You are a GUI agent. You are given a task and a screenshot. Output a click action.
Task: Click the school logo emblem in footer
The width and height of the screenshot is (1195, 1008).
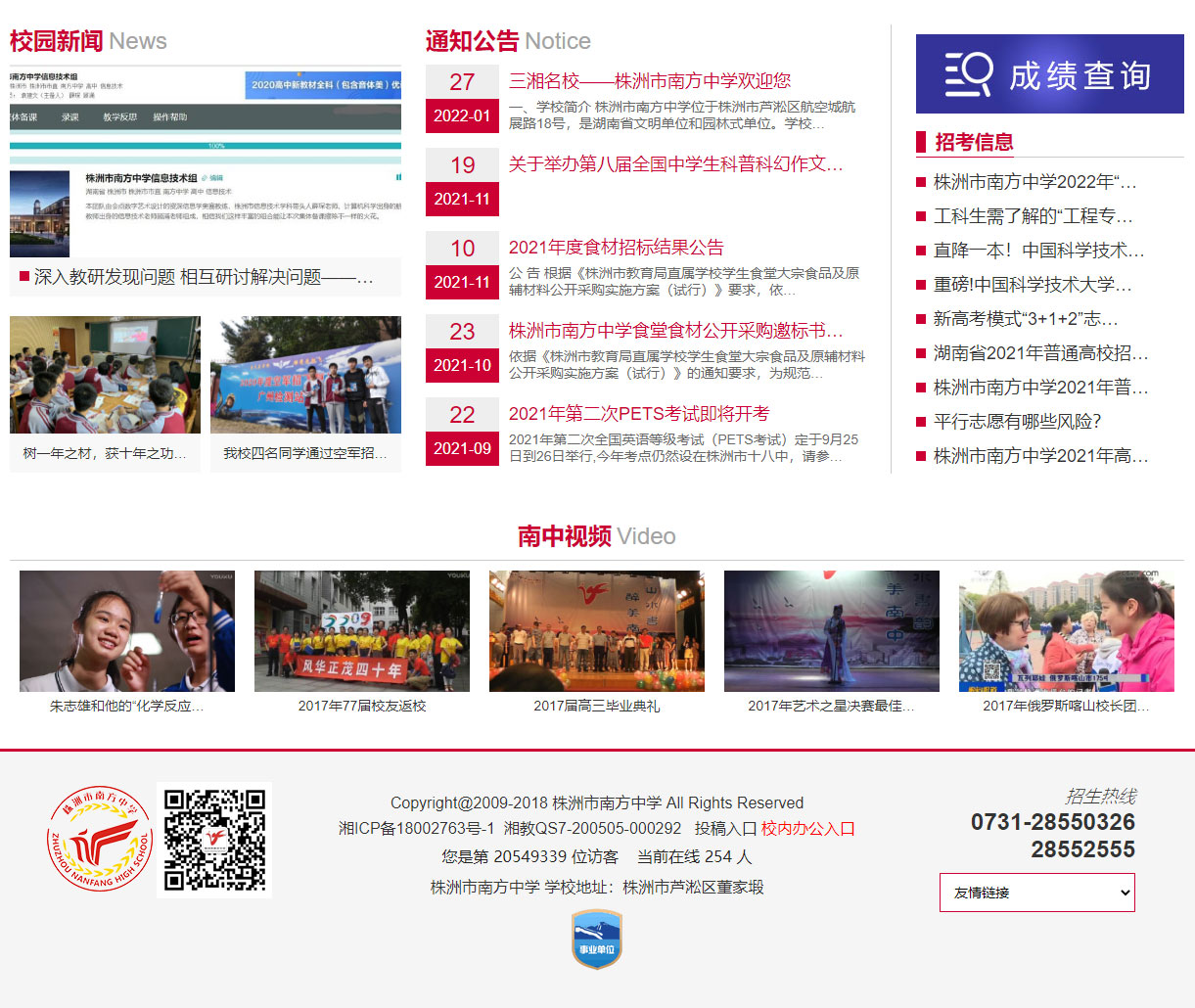[99, 839]
